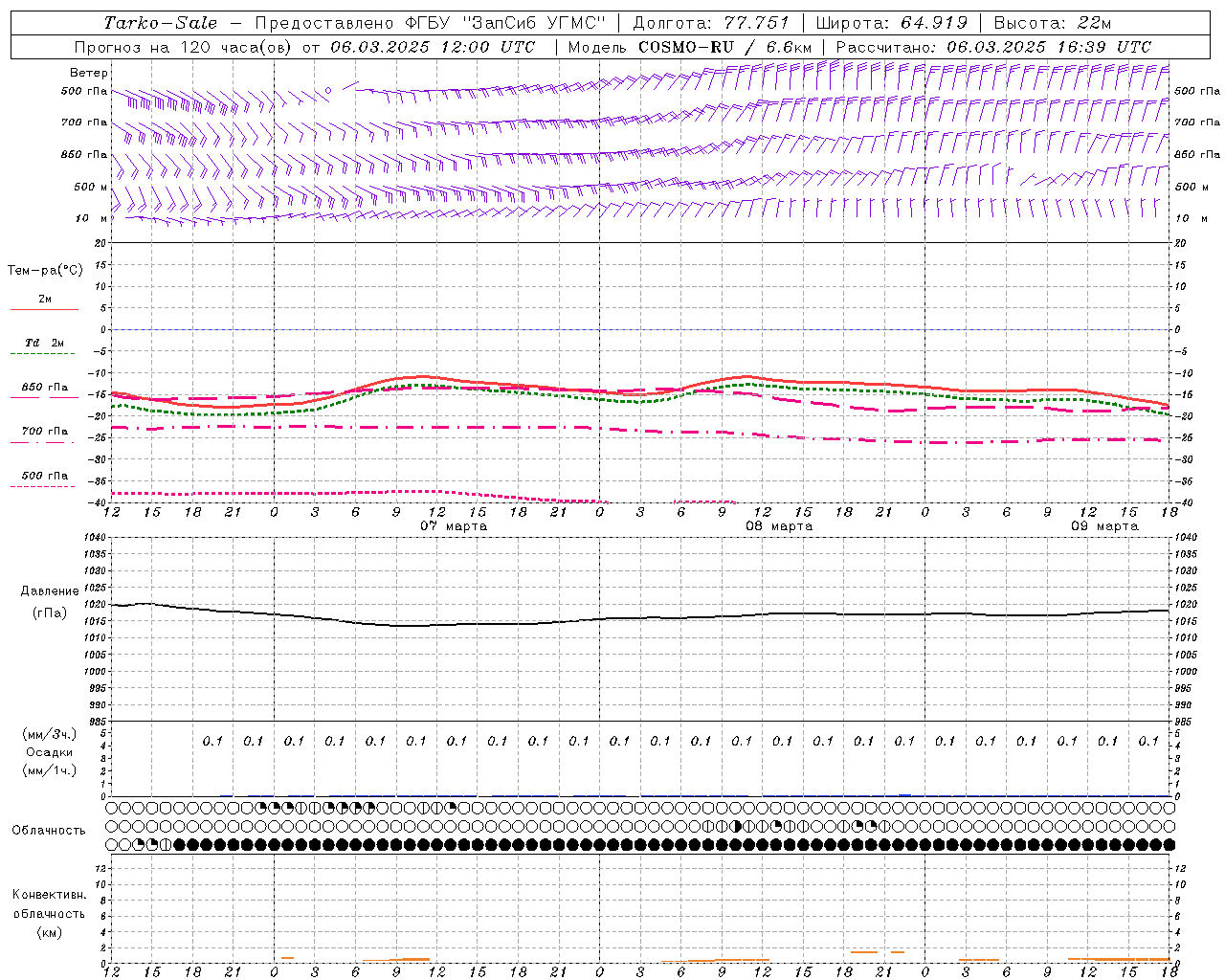Click the 09 марта date label
Viewport: 1225px width, 980px height.
click(x=1104, y=526)
